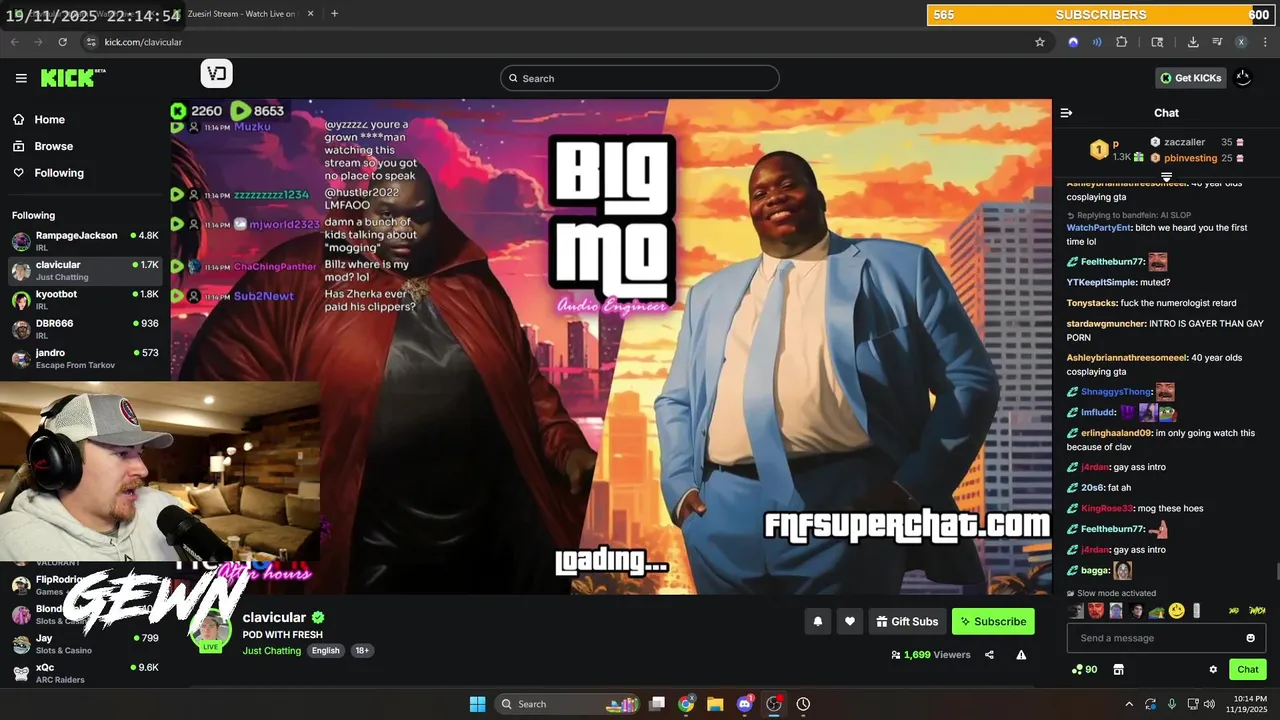This screenshot has height=720, width=1280.
Task: Insert the Pepe frog emote
Action: click(x=1156, y=611)
